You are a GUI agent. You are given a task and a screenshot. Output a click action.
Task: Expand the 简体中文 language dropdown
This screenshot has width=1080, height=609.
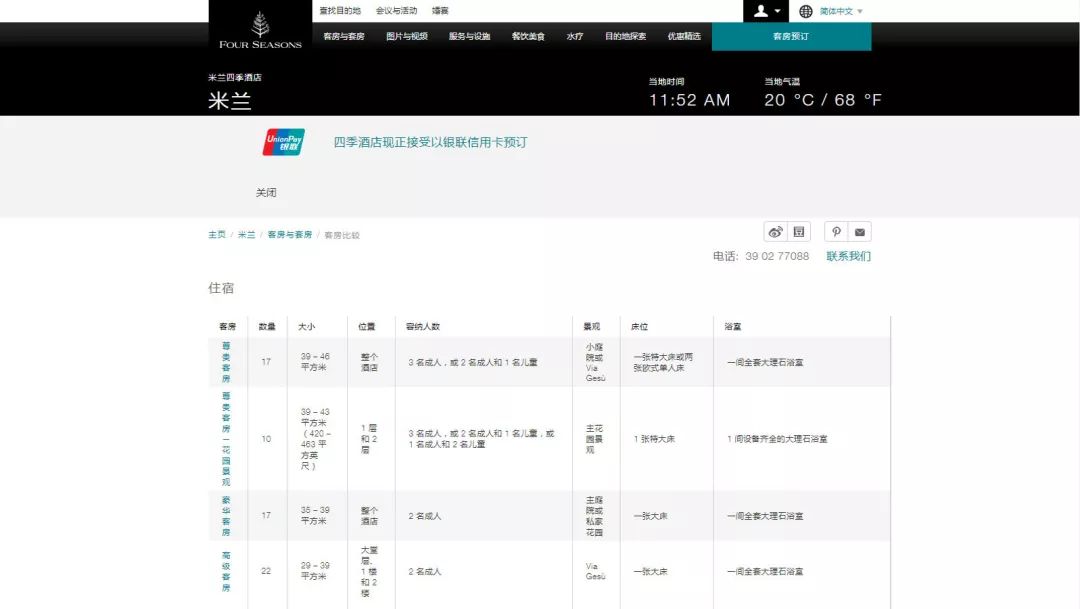pyautogui.click(x=841, y=11)
